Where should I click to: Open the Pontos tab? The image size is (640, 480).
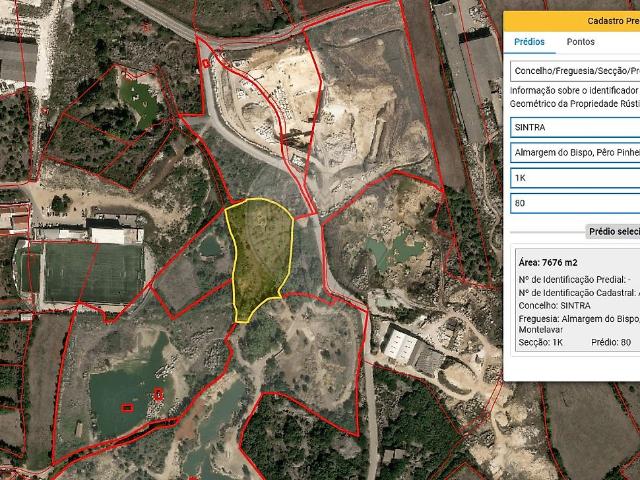pyautogui.click(x=580, y=42)
